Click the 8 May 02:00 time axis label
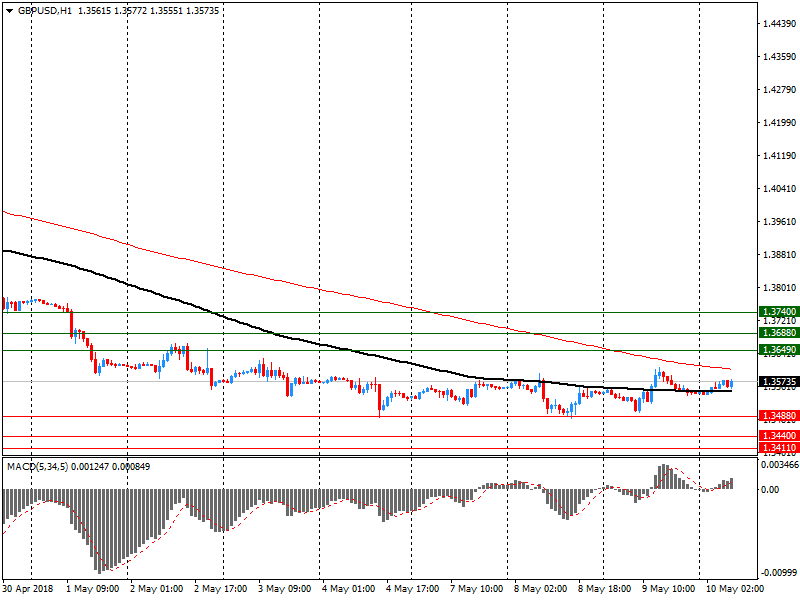The height and width of the screenshot is (600, 800). 541,589
